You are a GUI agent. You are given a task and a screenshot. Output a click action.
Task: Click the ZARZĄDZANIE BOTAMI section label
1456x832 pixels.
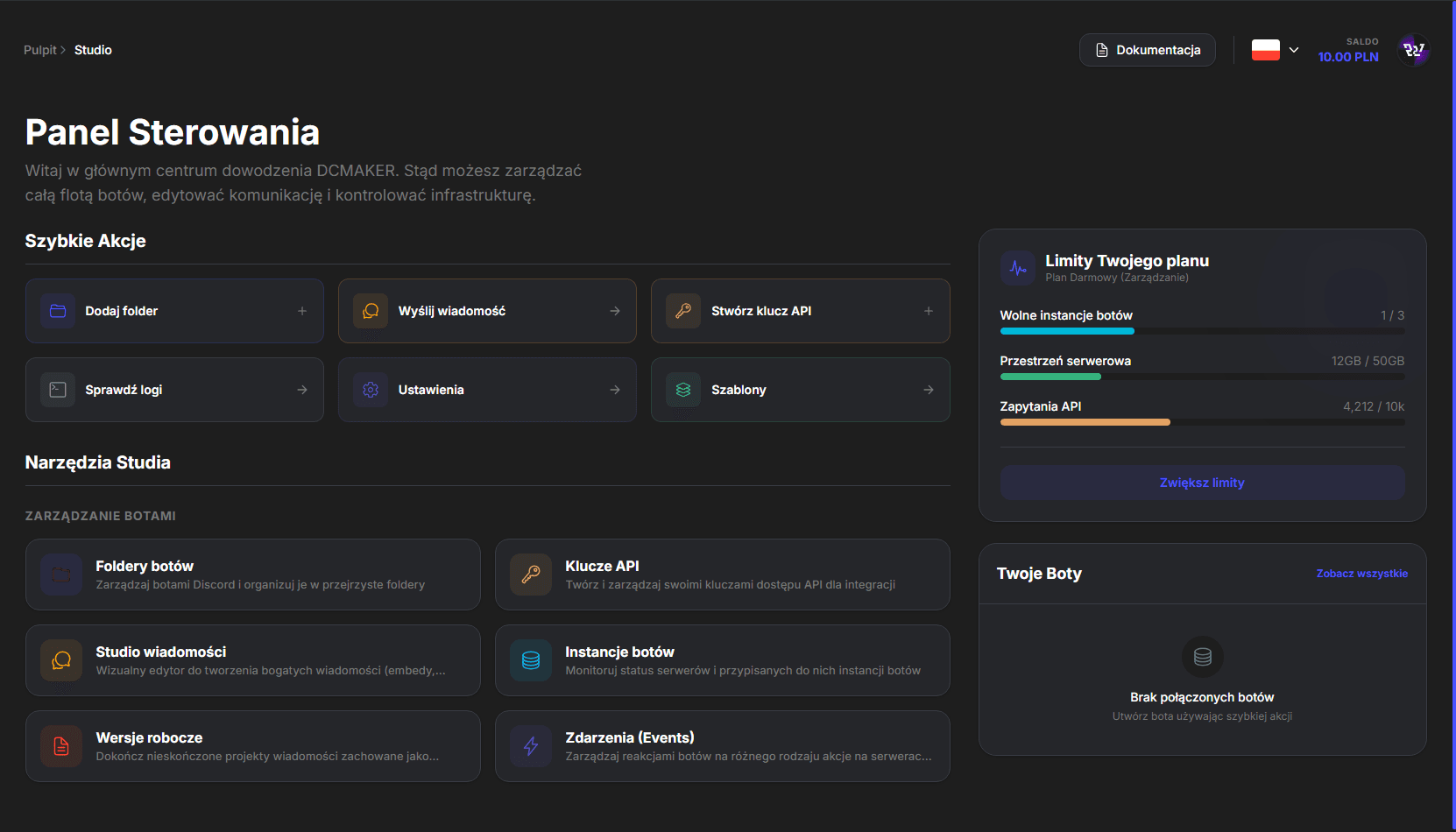[x=101, y=516]
